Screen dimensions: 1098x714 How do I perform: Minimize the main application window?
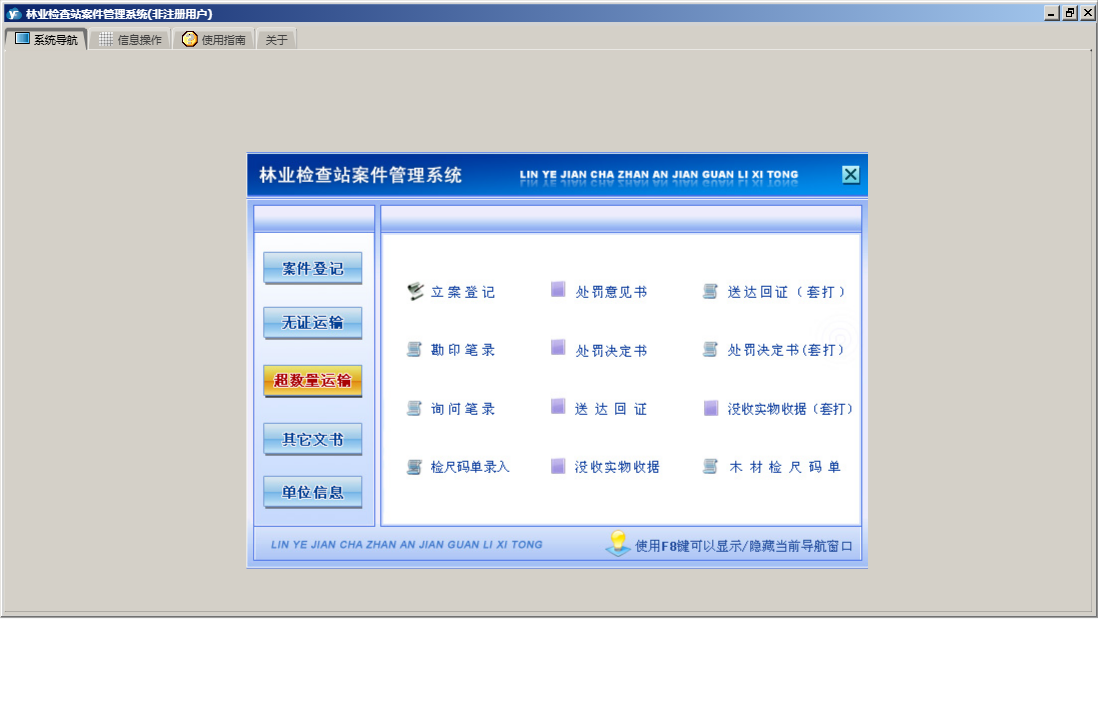(1051, 13)
